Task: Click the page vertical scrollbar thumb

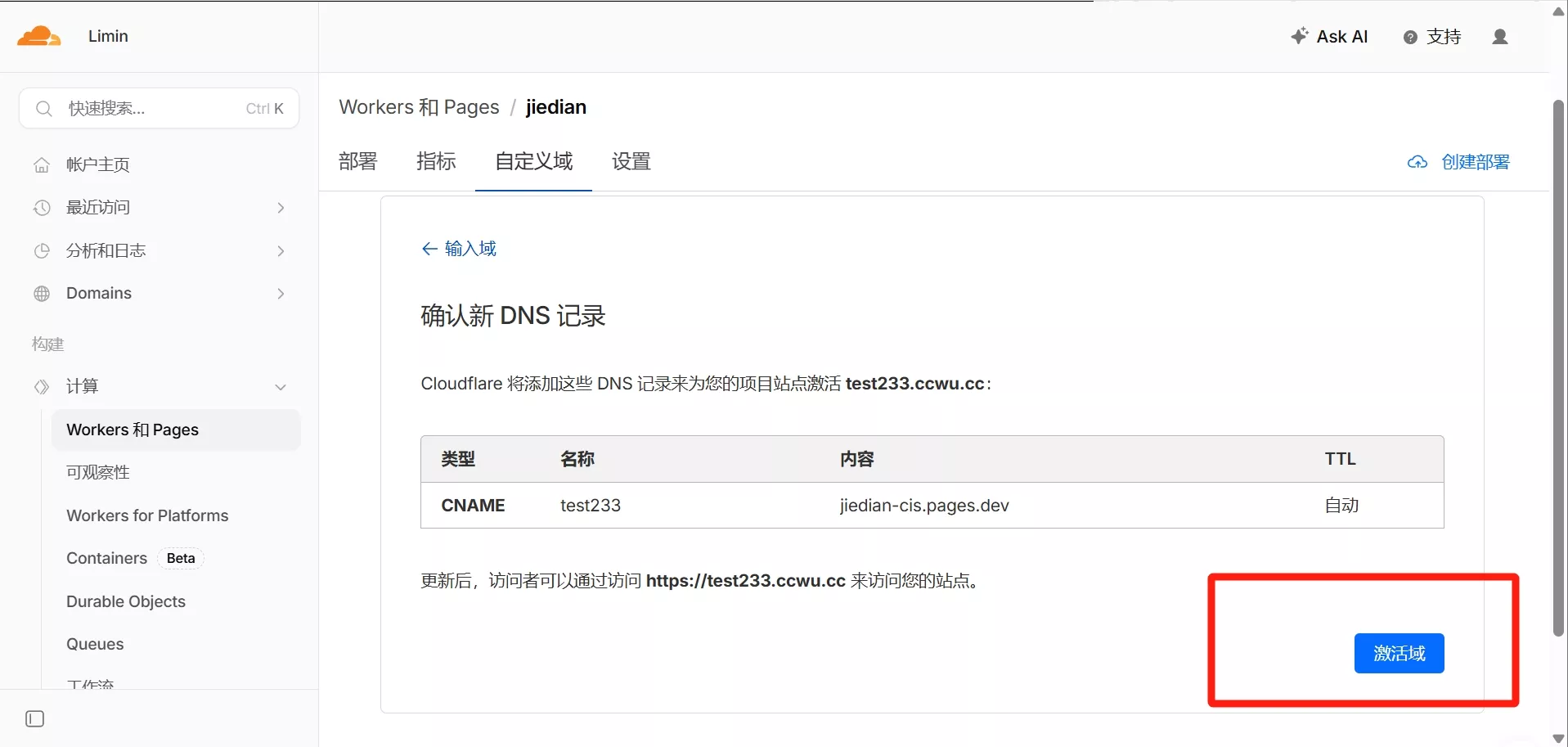Action: (x=1558, y=368)
